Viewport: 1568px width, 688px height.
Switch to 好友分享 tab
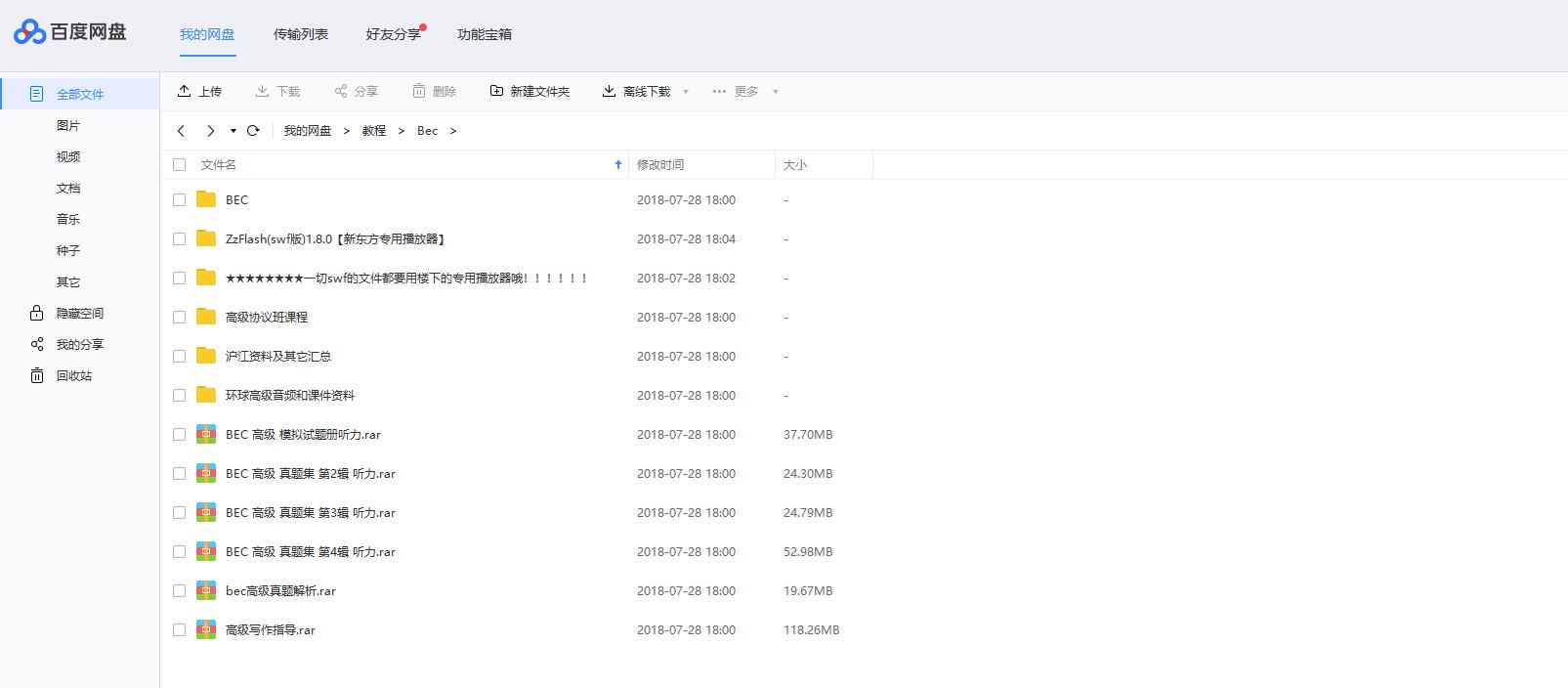pyautogui.click(x=394, y=34)
